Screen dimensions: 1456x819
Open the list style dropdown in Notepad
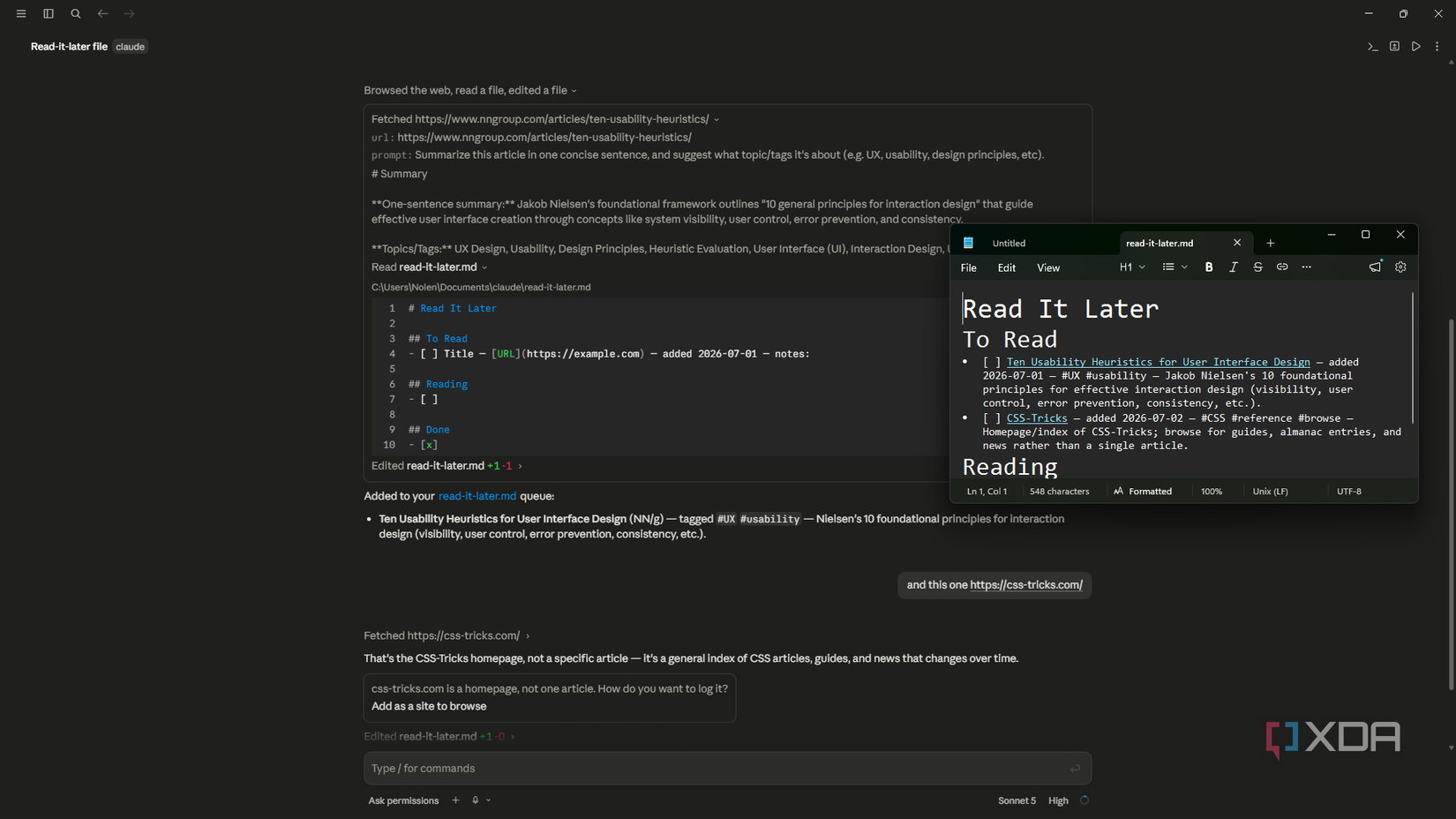(1175, 267)
